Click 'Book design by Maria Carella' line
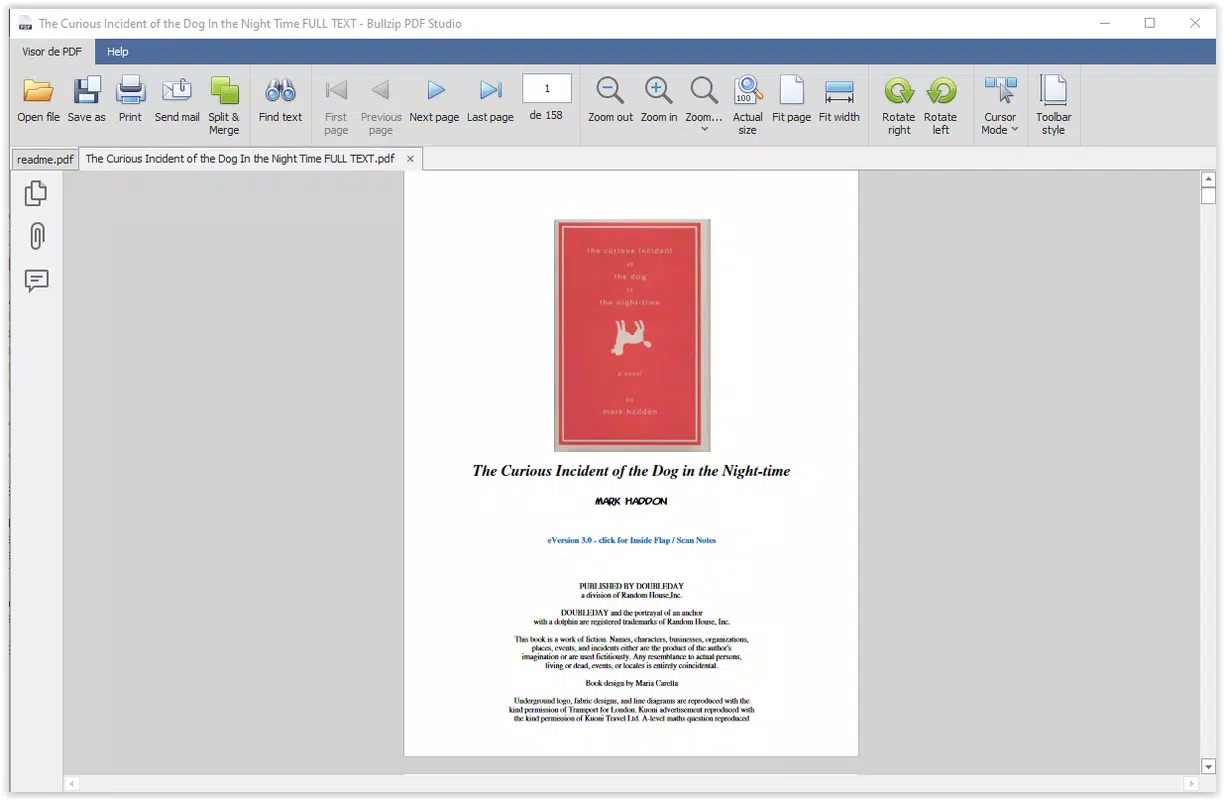 click(x=631, y=683)
